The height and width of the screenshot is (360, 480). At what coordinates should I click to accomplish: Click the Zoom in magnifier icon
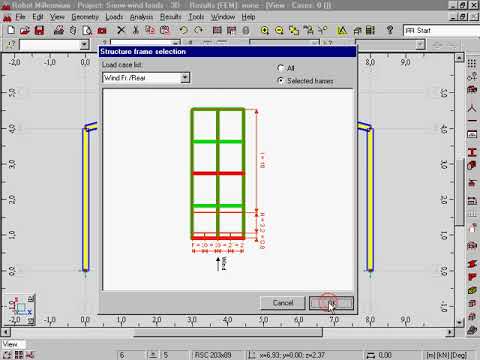(x=265, y=30)
